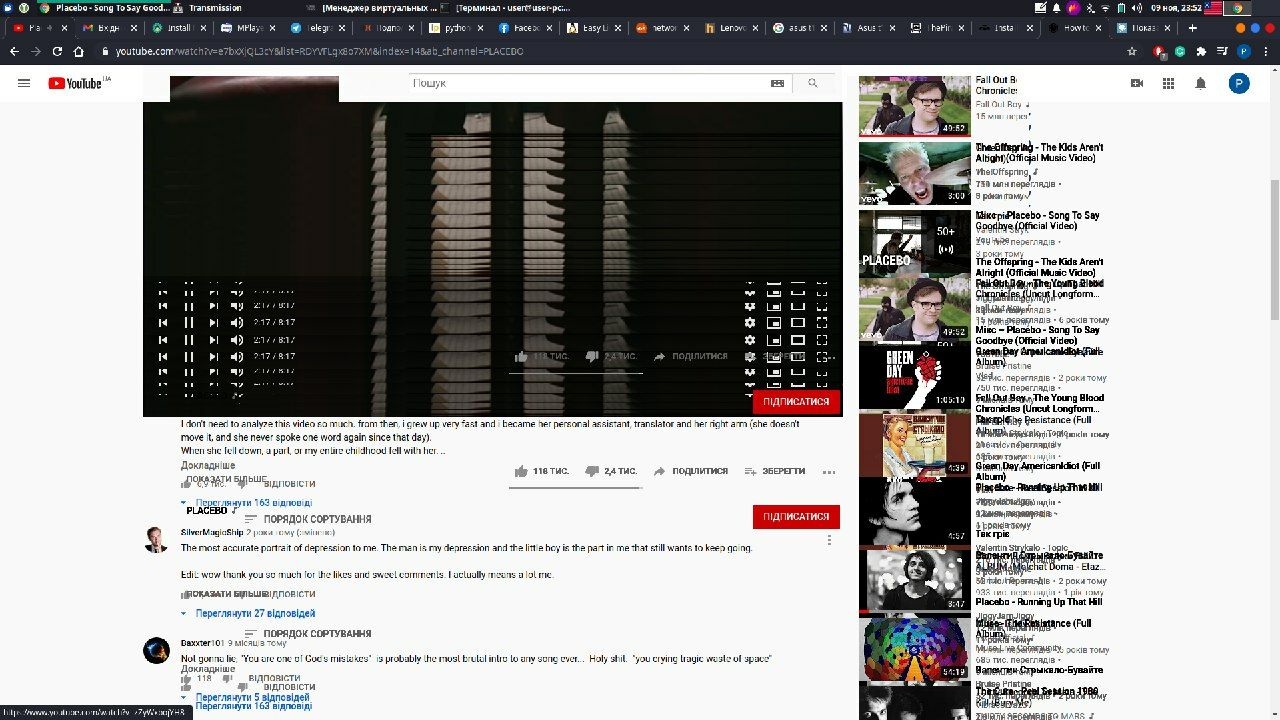
Task: Reload the page with the refresh icon
Action: click(57, 51)
